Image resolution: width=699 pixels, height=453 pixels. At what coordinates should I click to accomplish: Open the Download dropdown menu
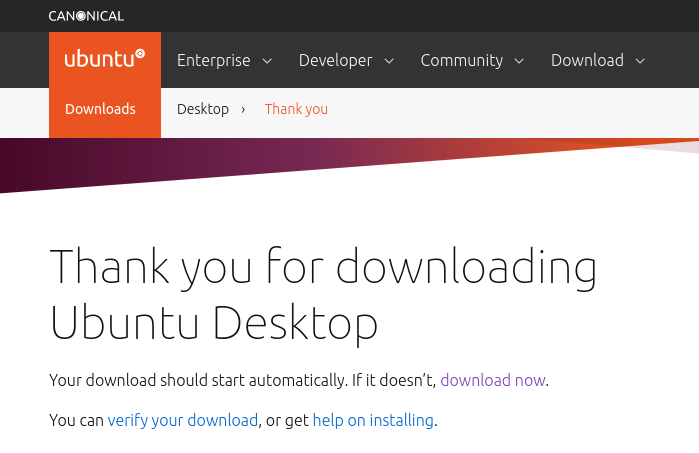tap(598, 60)
